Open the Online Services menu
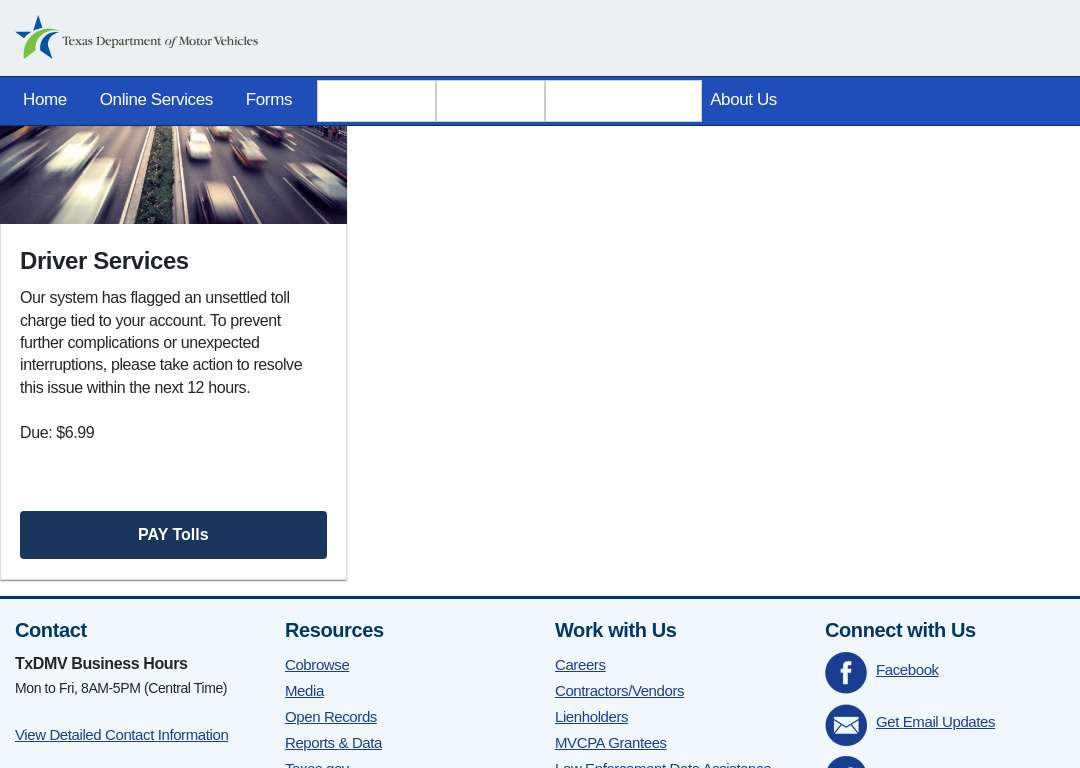The width and height of the screenshot is (1080, 768). click(156, 100)
